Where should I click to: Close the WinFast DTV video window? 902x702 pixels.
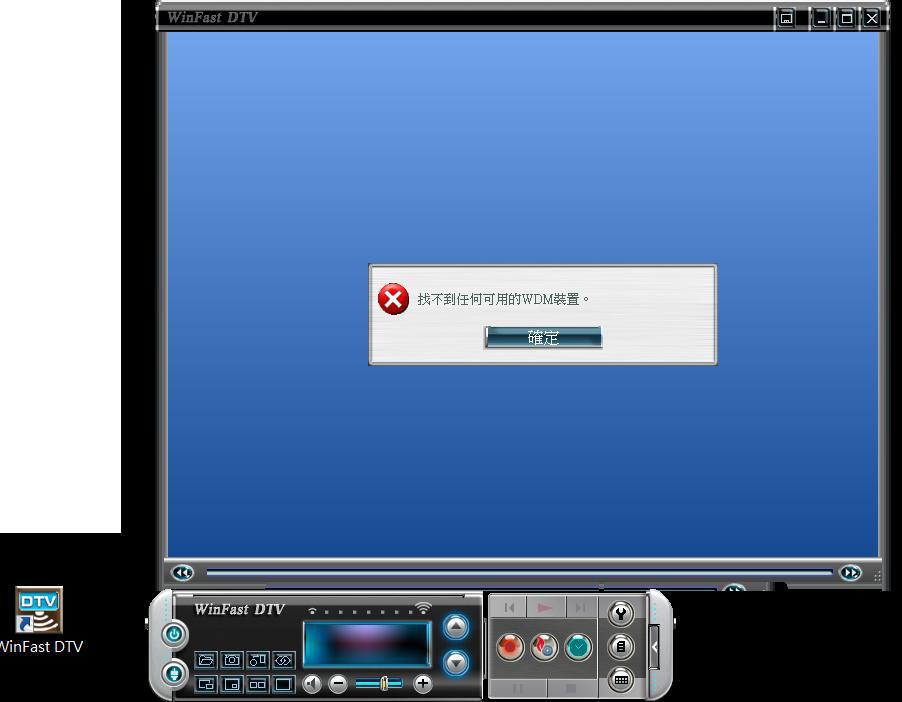pos(872,18)
